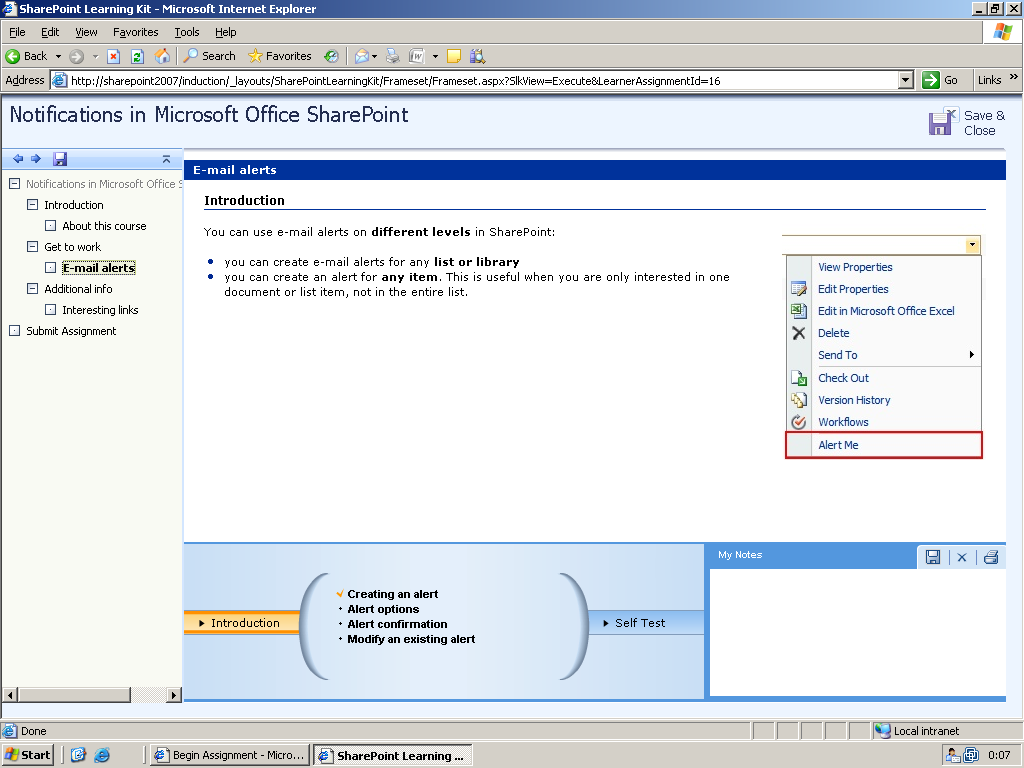Expand the Links toolbar chevron
This screenshot has height=768, width=1024.
1014,77
